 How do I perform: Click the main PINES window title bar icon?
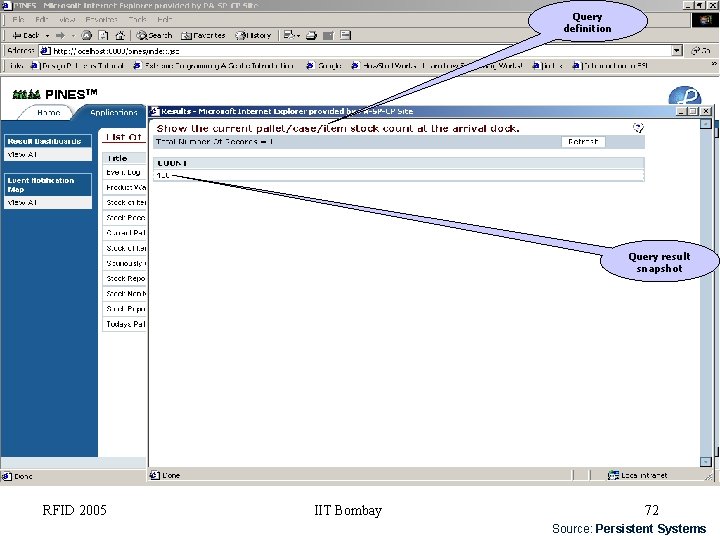click(6, 5)
